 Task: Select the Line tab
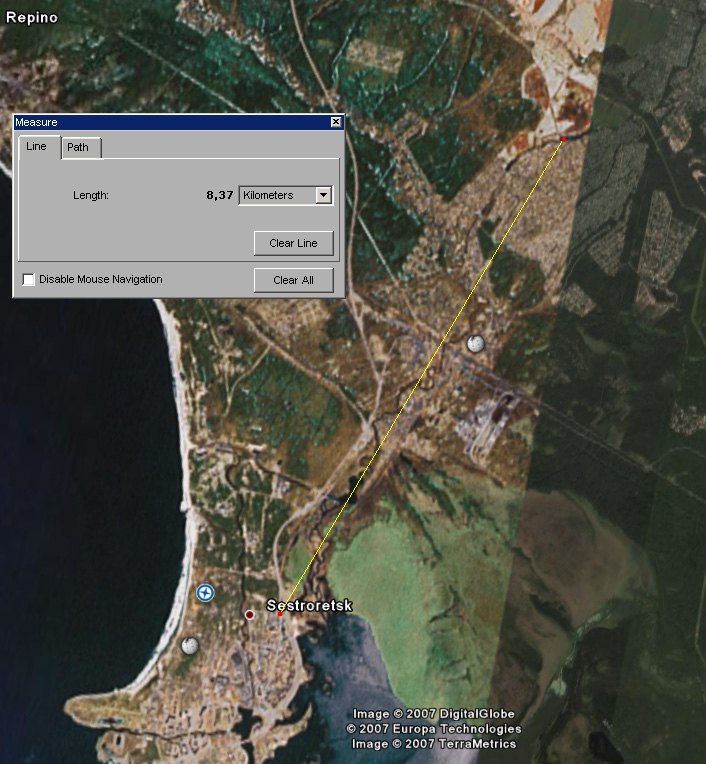pyautogui.click(x=36, y=147)
